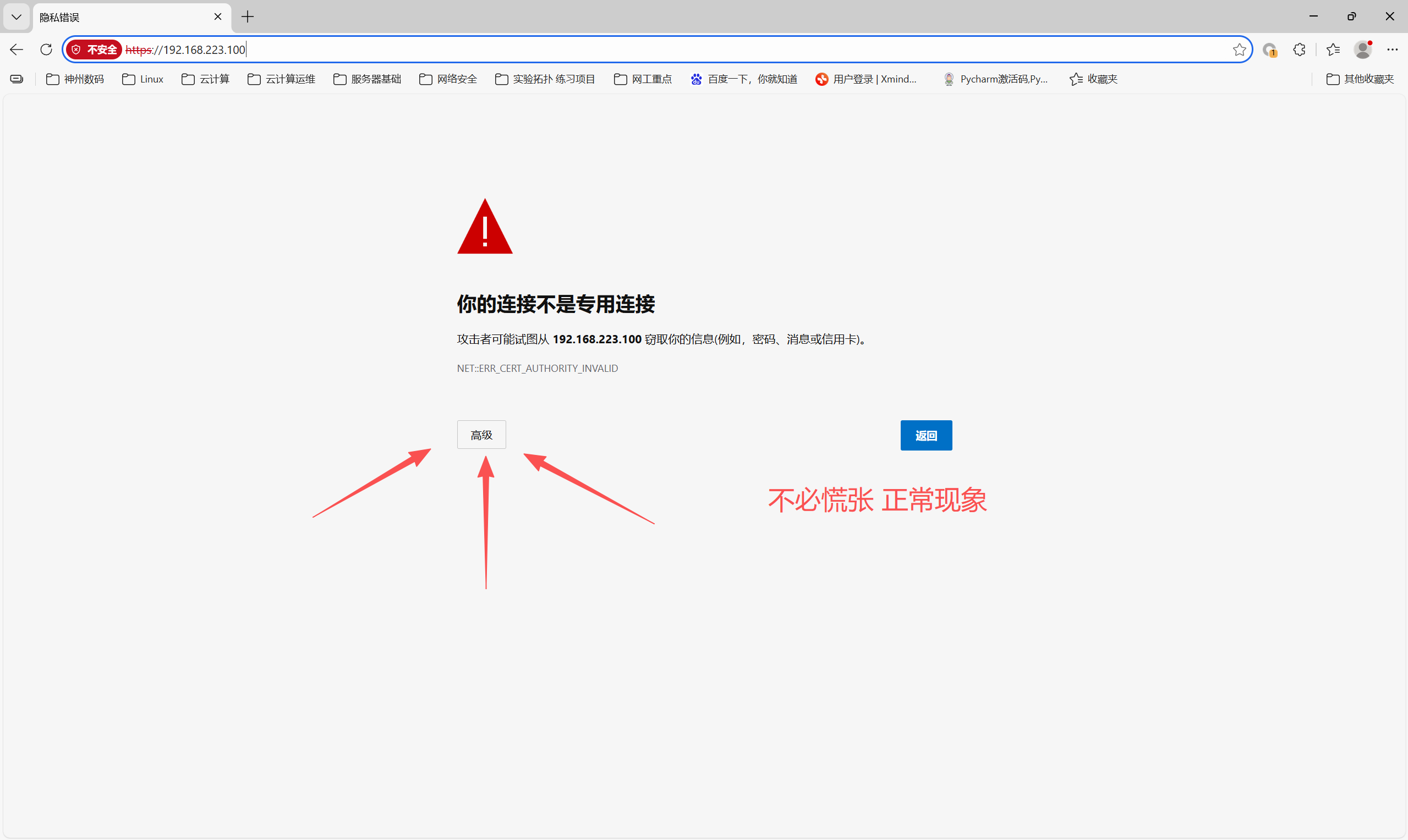Click the user profile avatar
Viewport: 1408px width, 840px height.
(x=1363, y=50)
